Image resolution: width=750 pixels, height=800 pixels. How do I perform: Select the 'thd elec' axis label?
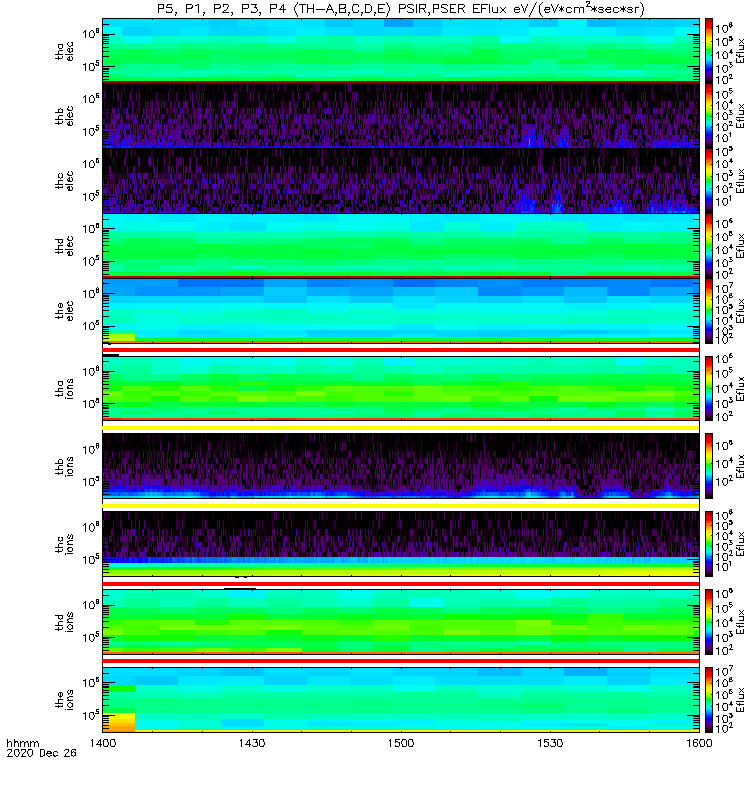pos(65,245)
